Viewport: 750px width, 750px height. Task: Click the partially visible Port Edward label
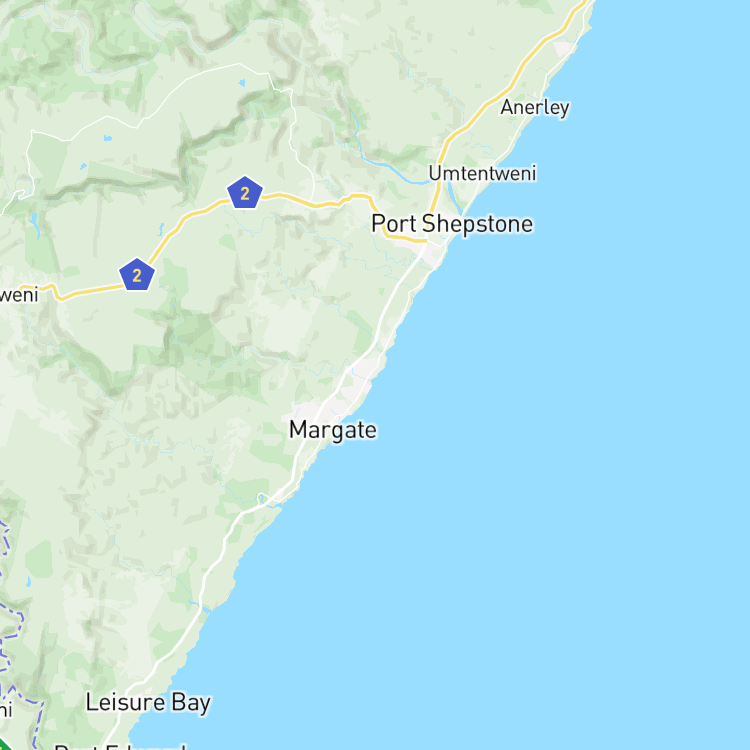point(120,747)
